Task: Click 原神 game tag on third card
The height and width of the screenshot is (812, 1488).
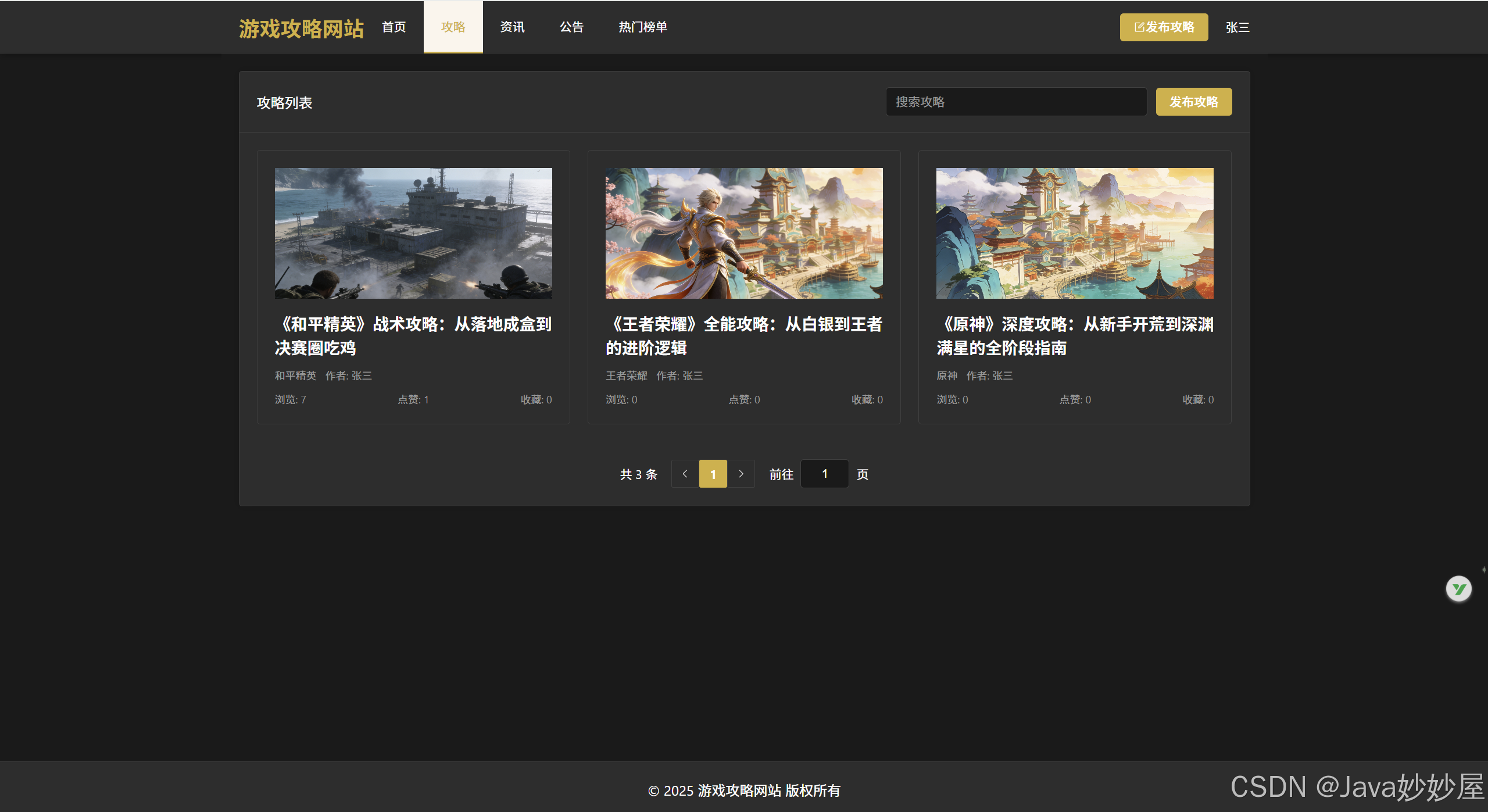Action: tap(947, 375)
